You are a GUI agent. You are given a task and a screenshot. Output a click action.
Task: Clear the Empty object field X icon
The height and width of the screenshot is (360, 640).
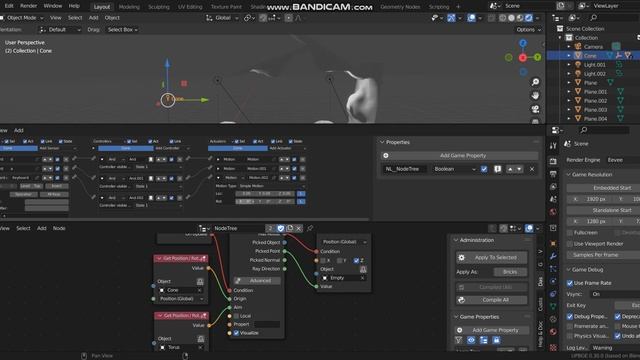click(x=362, y=278)
